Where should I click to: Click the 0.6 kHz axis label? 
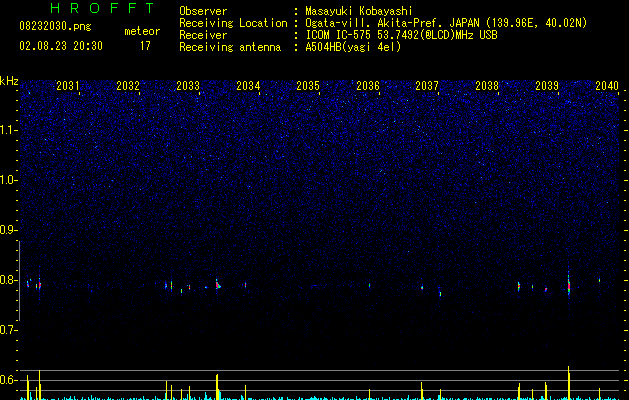(8, 380)
